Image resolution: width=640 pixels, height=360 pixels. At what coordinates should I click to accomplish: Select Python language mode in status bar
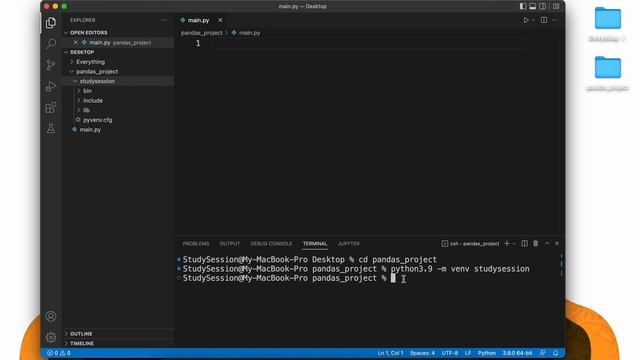487,353
